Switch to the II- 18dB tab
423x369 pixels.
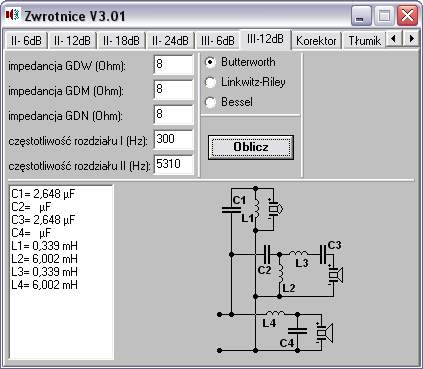(x=121, y=41)
